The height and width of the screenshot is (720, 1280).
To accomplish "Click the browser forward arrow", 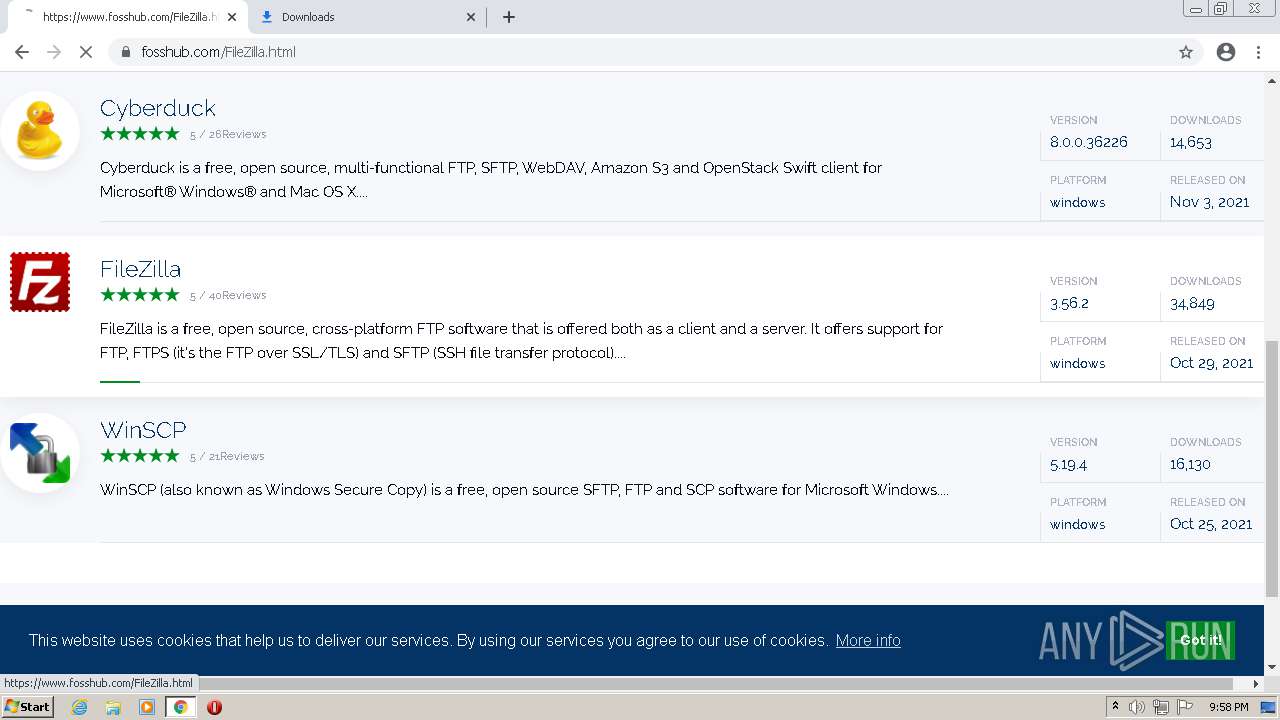I will pyautogui.click(x=54, y=52).
